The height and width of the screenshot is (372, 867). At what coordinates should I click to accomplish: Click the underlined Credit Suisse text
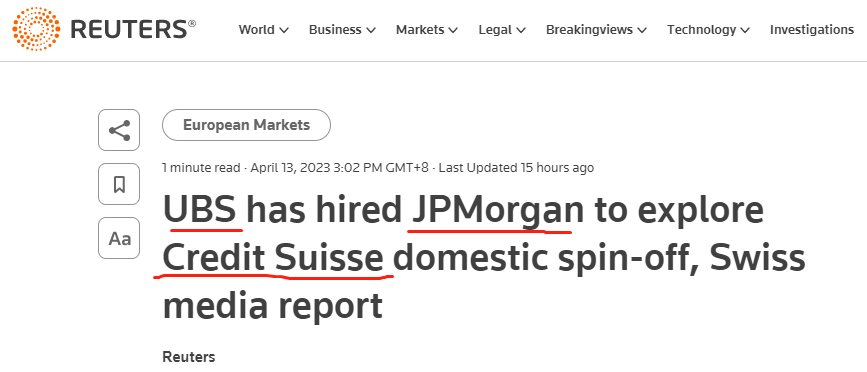coord(273,258)
